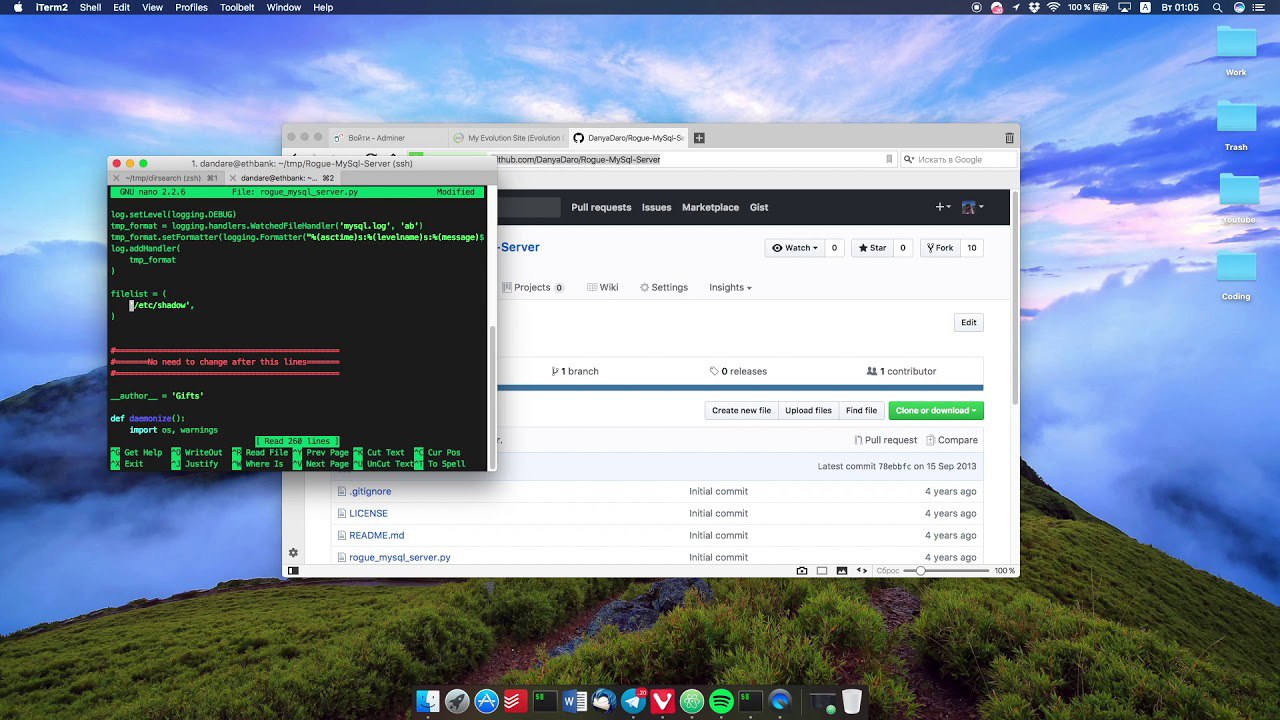This screenshot has width=1280, height=720.
Task: Open the Trash in the Dock
Action: click(x=851, y=702)
